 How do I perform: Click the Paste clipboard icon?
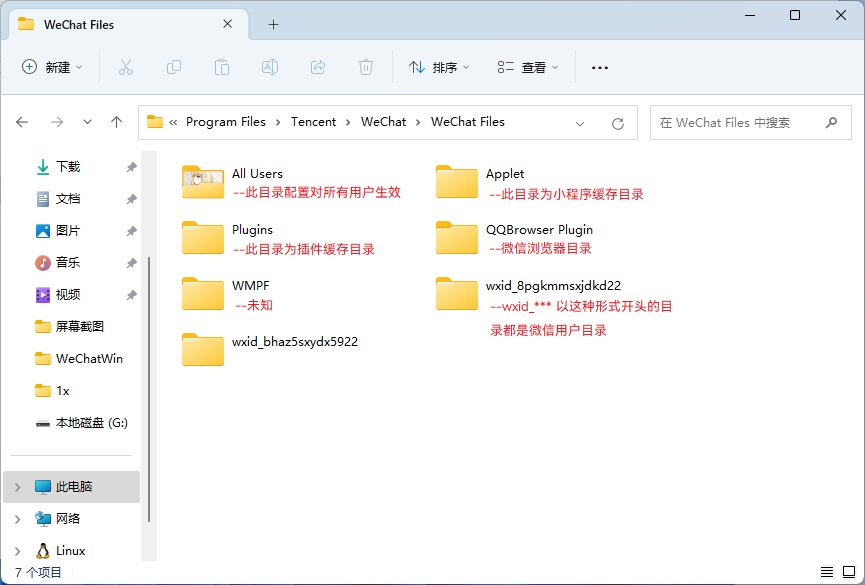coord(222,67)
